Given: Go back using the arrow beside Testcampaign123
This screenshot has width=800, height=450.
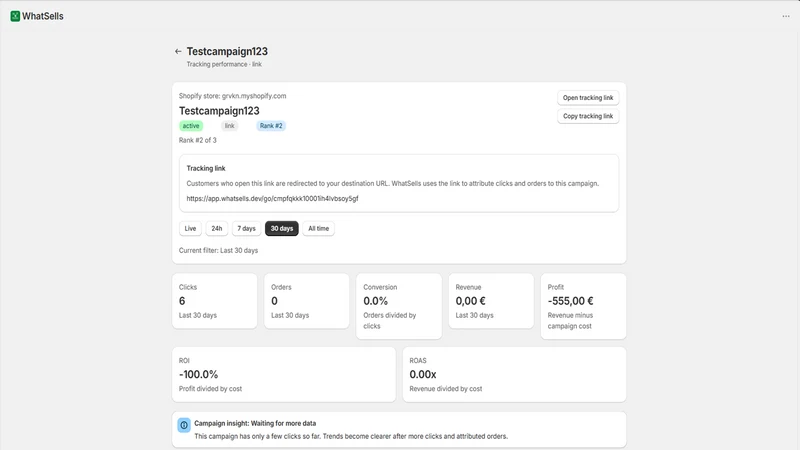Looking at the screenshot, I should tap(178, 52).
